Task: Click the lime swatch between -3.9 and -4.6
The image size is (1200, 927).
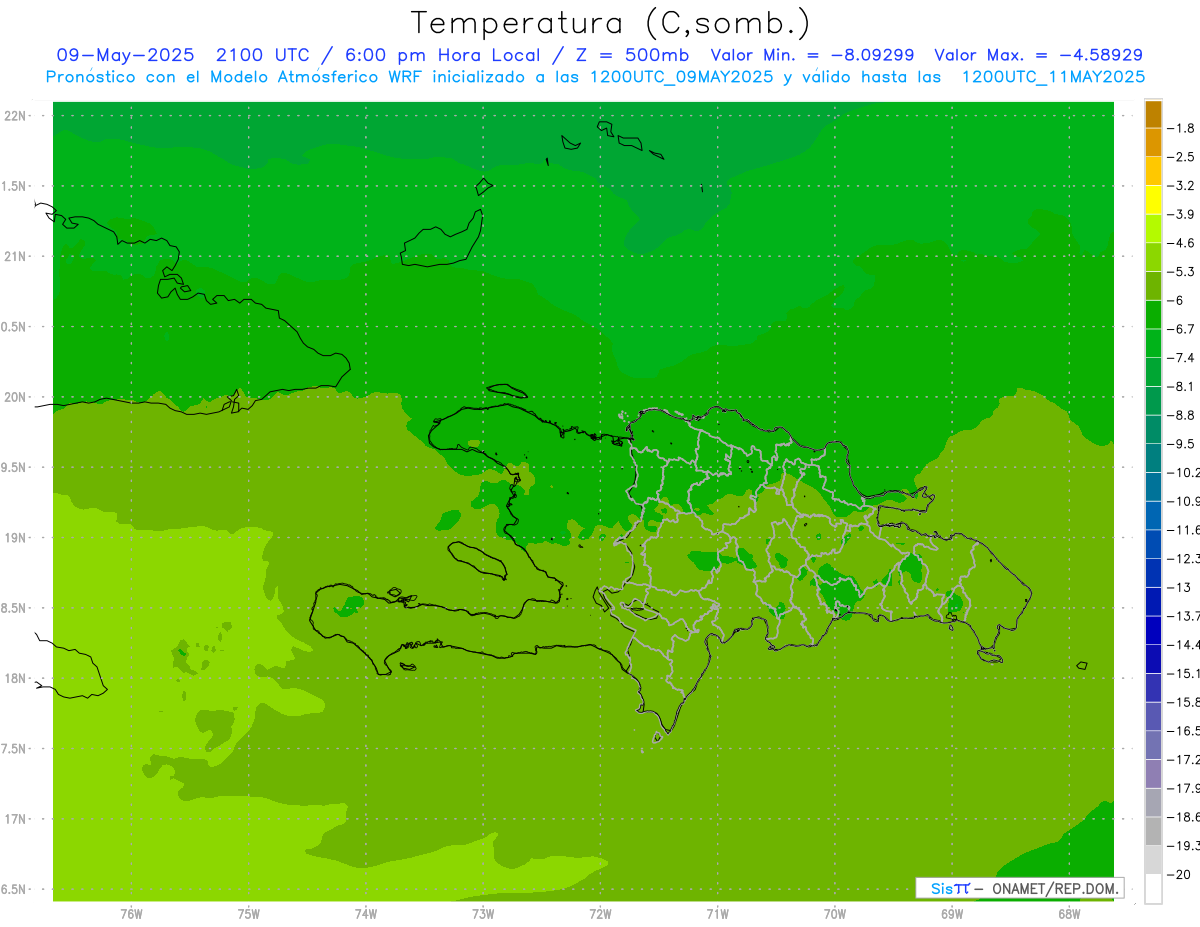Action: [1153, 229]
